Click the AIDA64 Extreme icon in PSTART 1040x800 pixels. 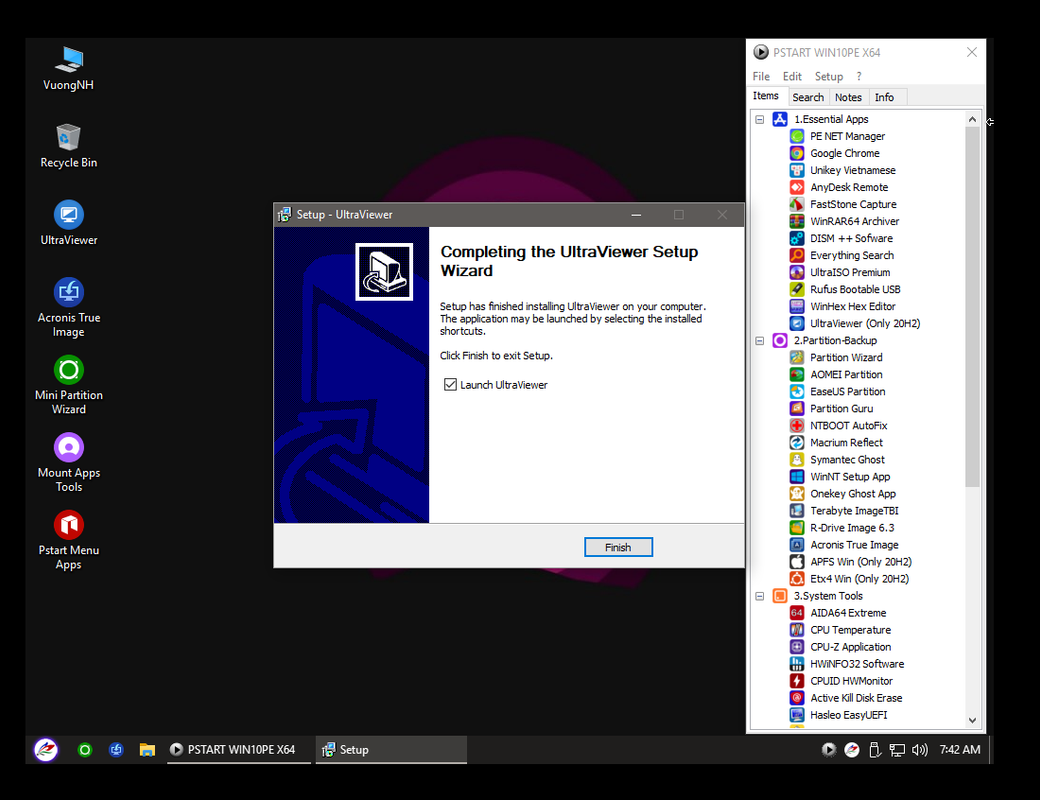pos(797,613)
